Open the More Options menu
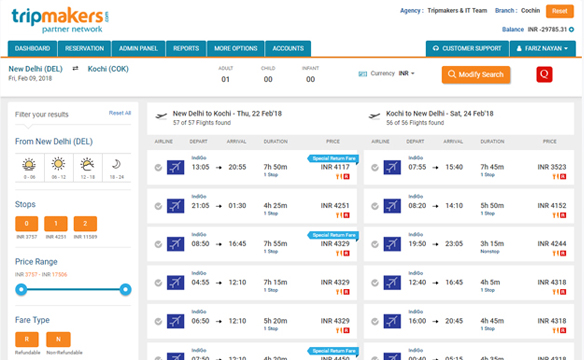Viewport: 584px width, 360px height. click(x=235, y=48)
